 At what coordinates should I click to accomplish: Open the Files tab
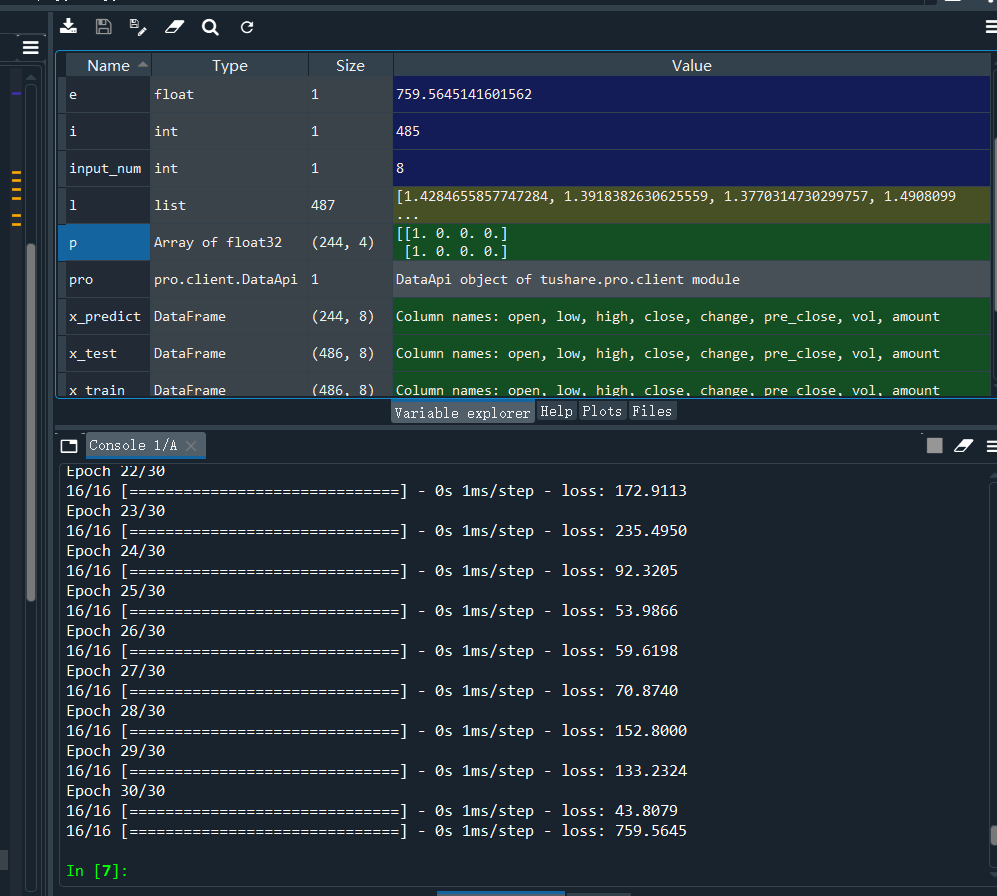652,411
